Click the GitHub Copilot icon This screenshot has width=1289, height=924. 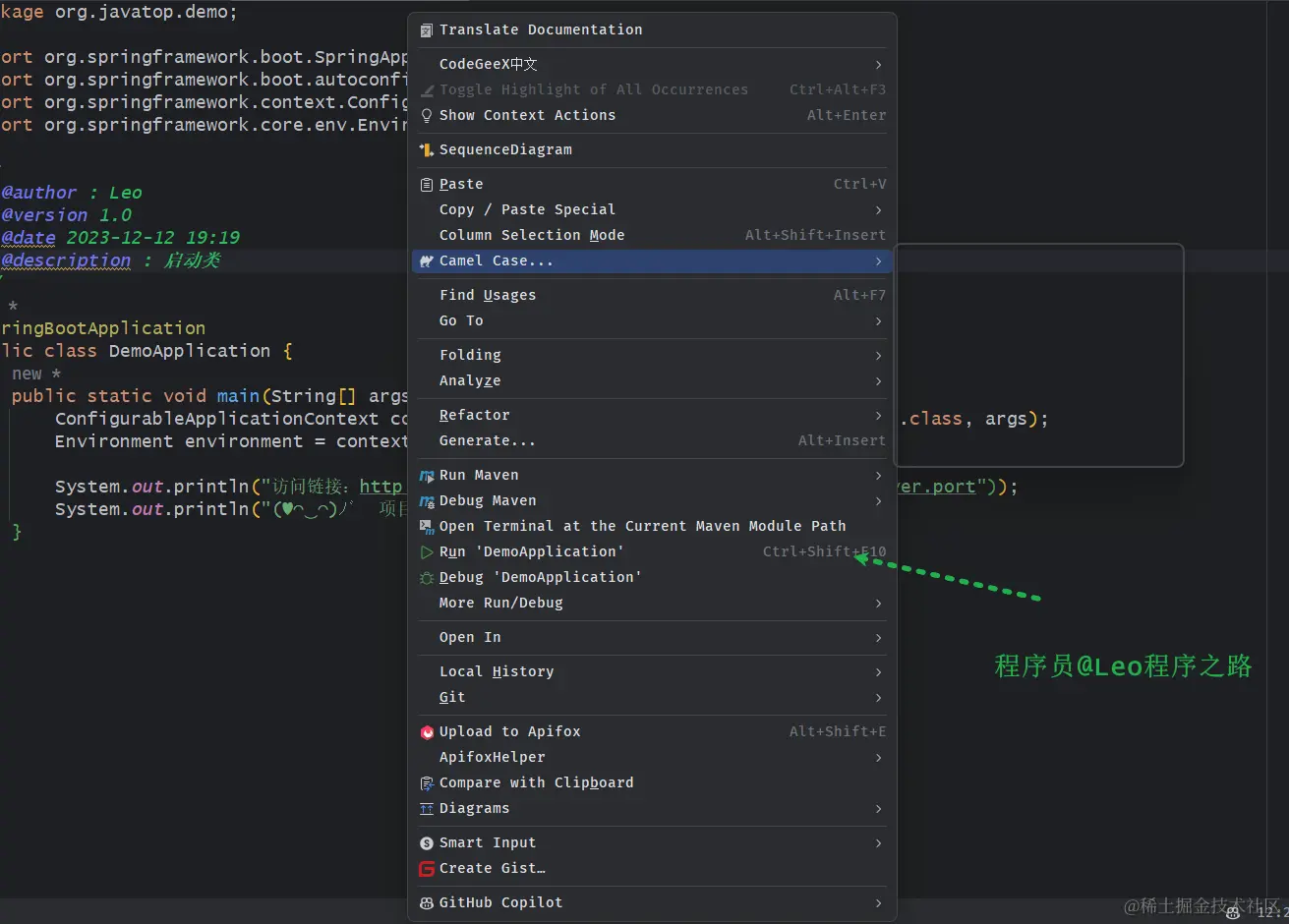pyautogui.click(x=426, y=902)
